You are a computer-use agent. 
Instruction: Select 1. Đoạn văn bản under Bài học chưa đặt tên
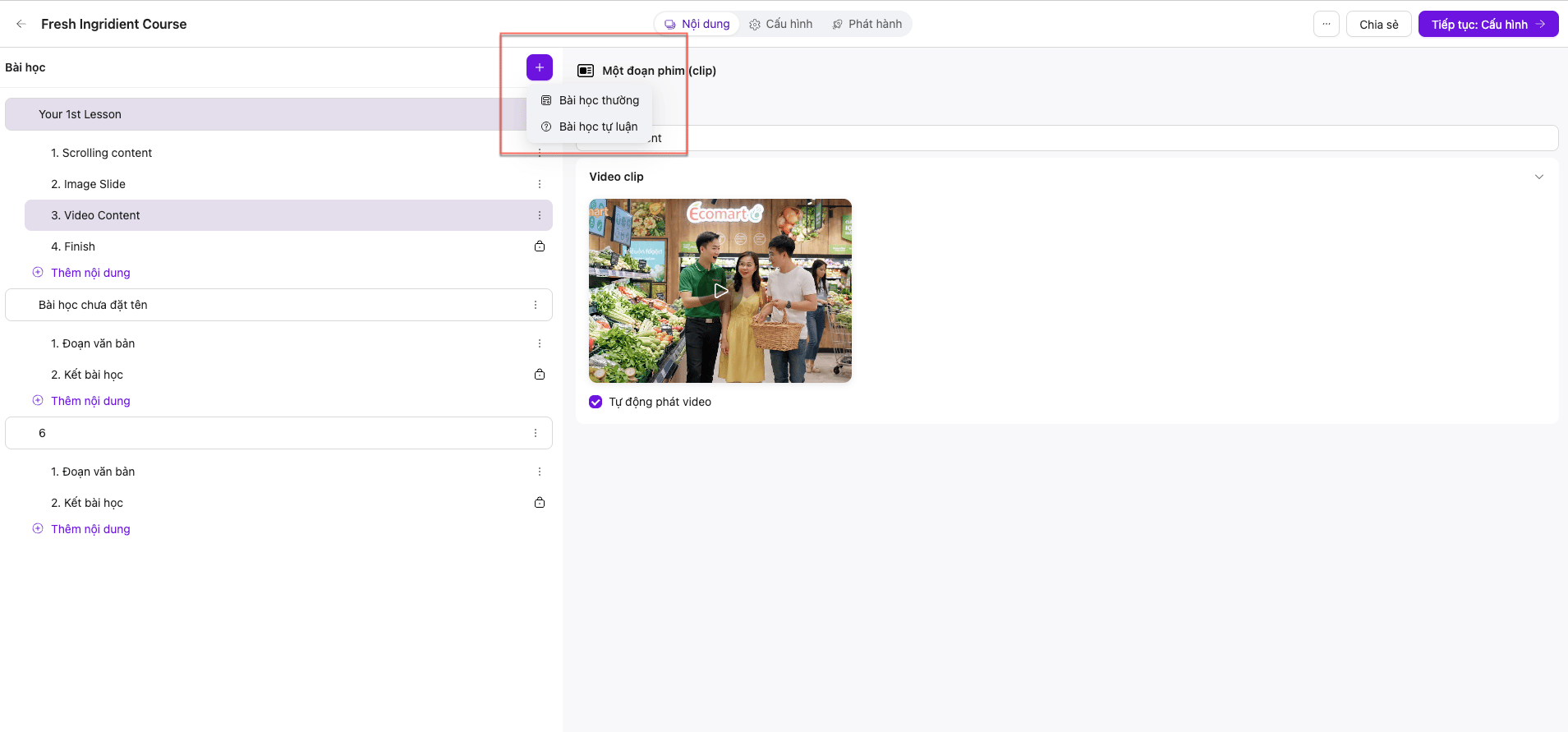coord(288,343)
